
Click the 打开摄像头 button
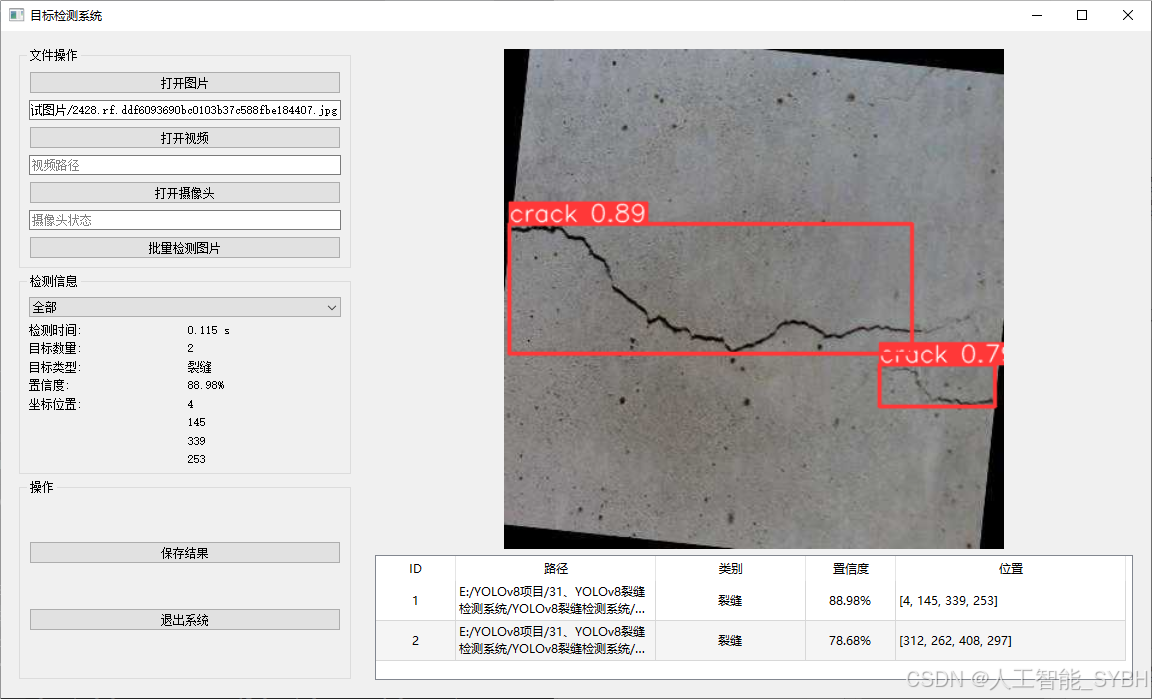[x=184, y=193]
